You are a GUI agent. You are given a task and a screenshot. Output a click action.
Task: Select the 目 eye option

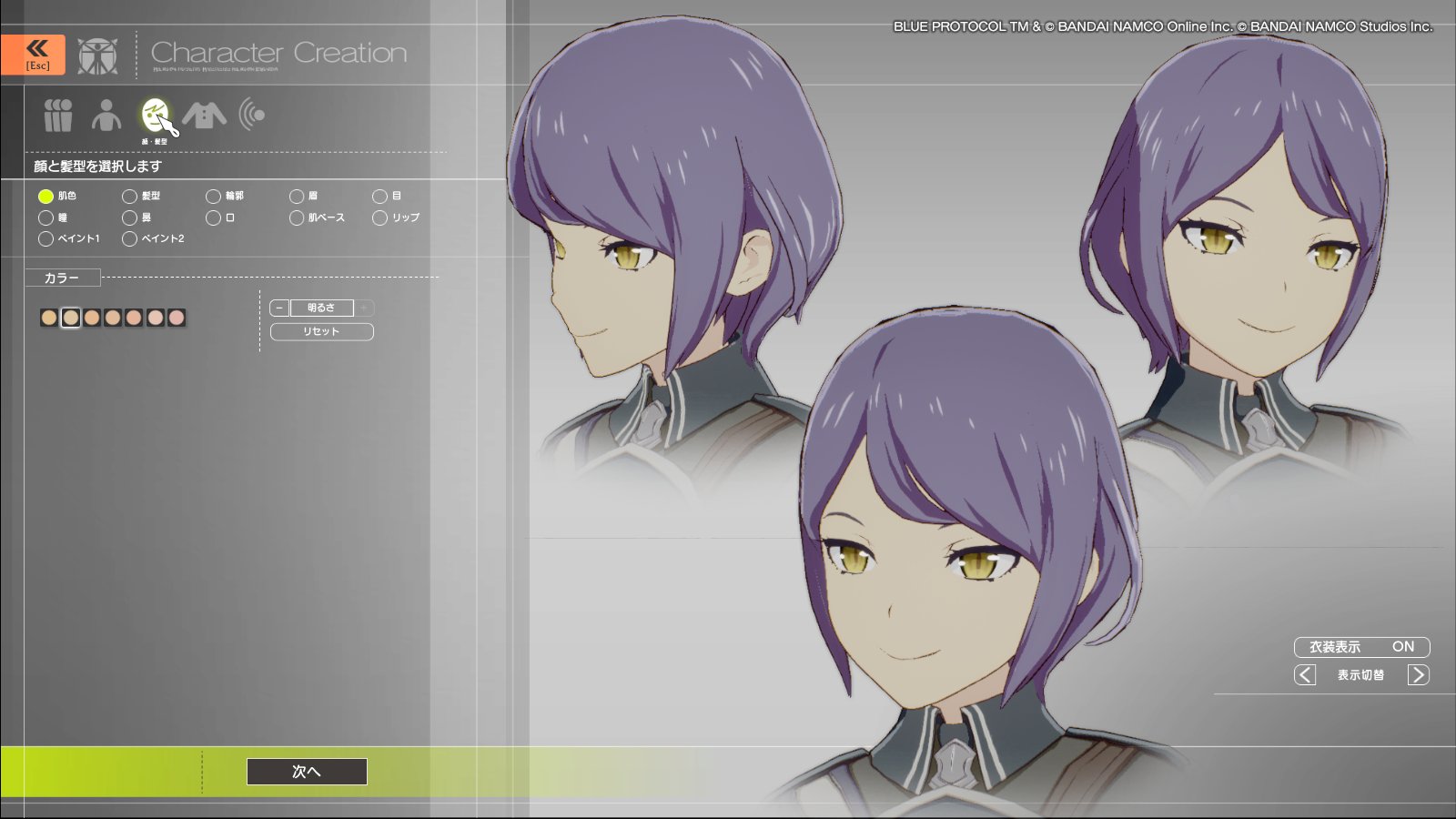387,196
